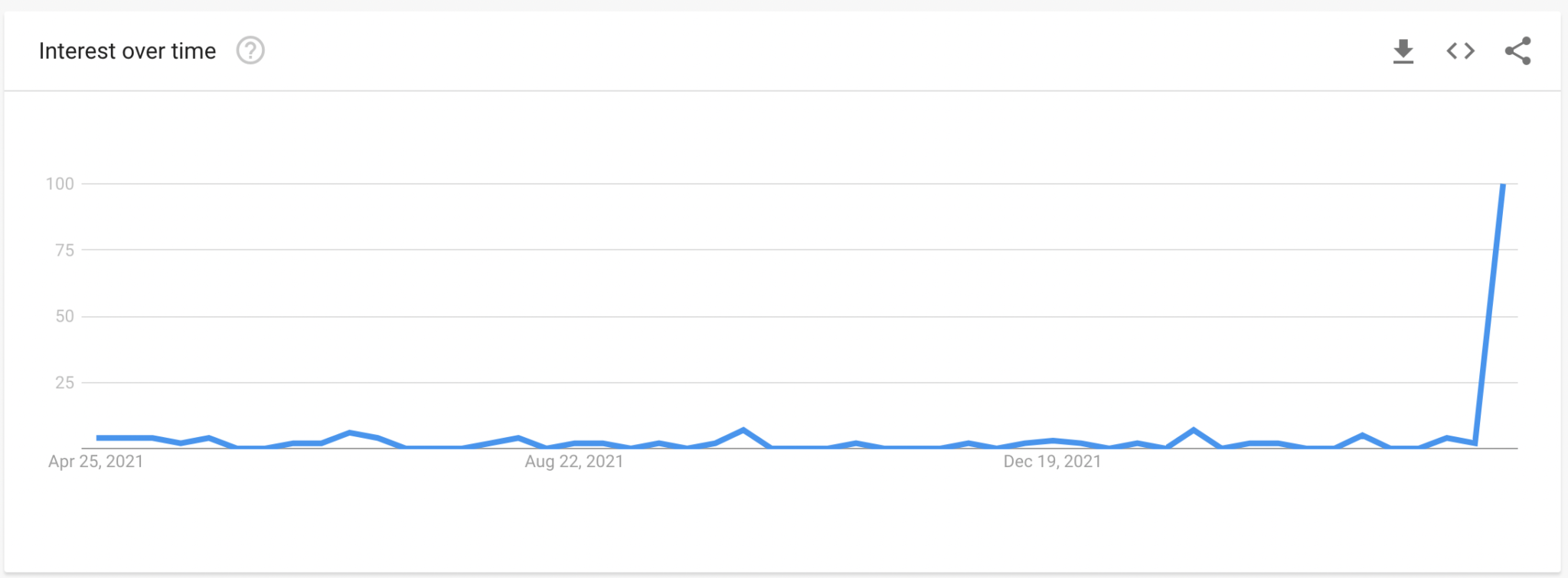Click the 25 gridline label
Image resolution: width=1568 pixels, height=578 pixels.
pos(67,382)
